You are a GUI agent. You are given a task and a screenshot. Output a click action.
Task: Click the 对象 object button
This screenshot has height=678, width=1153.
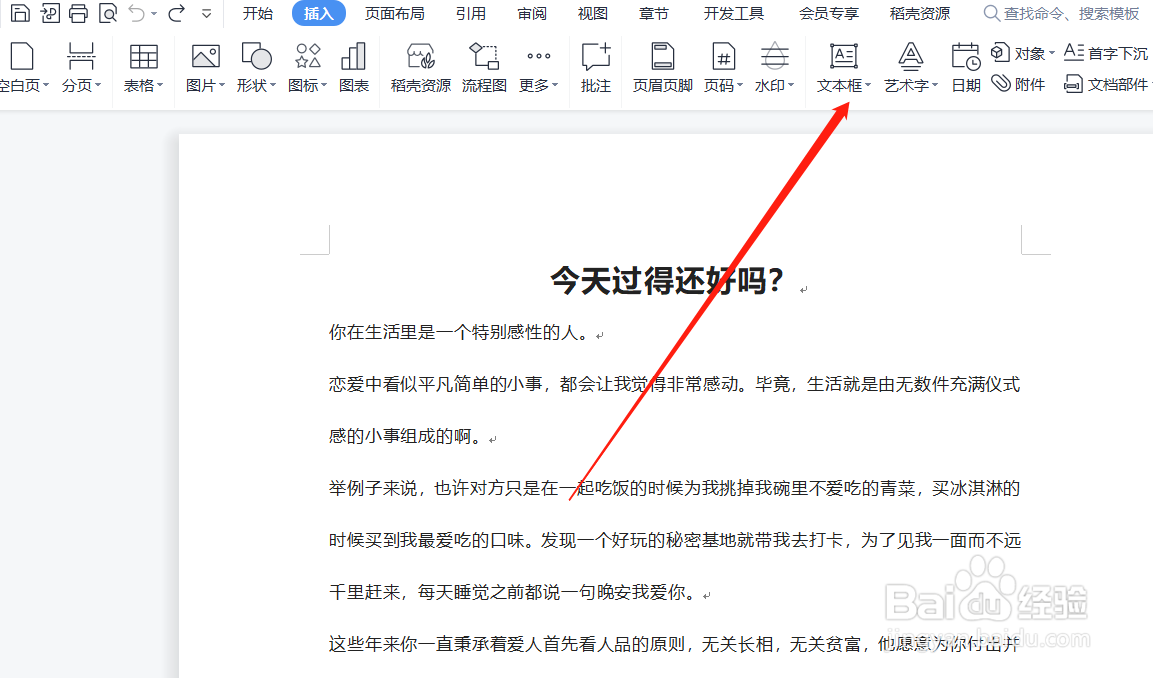(x=1018, y=53)
